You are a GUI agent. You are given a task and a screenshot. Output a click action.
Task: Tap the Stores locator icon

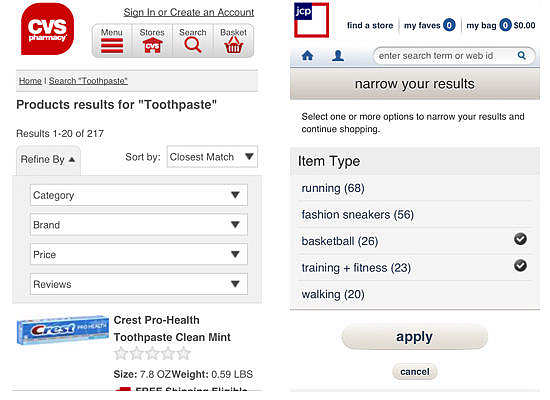tap(152, 46)
